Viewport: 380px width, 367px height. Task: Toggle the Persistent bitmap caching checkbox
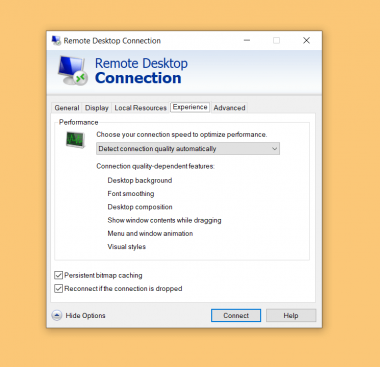click(x=58, y=275)
